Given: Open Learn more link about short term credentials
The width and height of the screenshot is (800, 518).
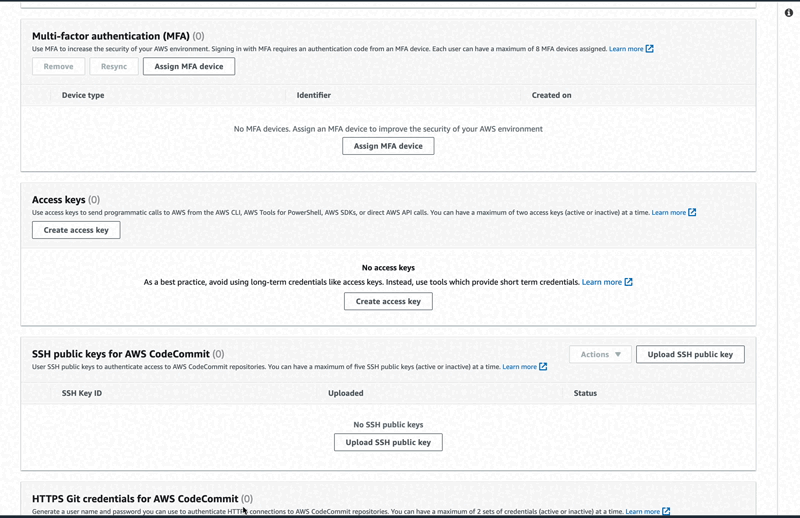Looking at the screenshot, I should (x=602, y=282).
